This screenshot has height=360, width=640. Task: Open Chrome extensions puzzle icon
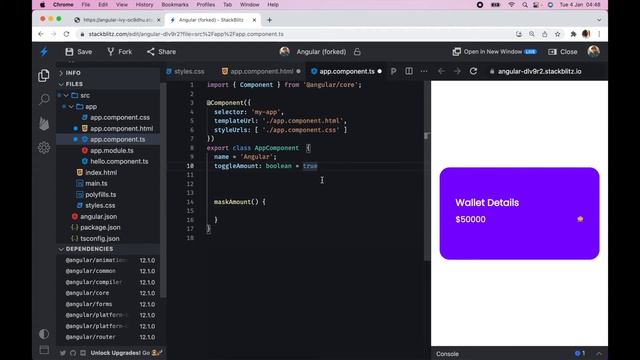[573, 34]
